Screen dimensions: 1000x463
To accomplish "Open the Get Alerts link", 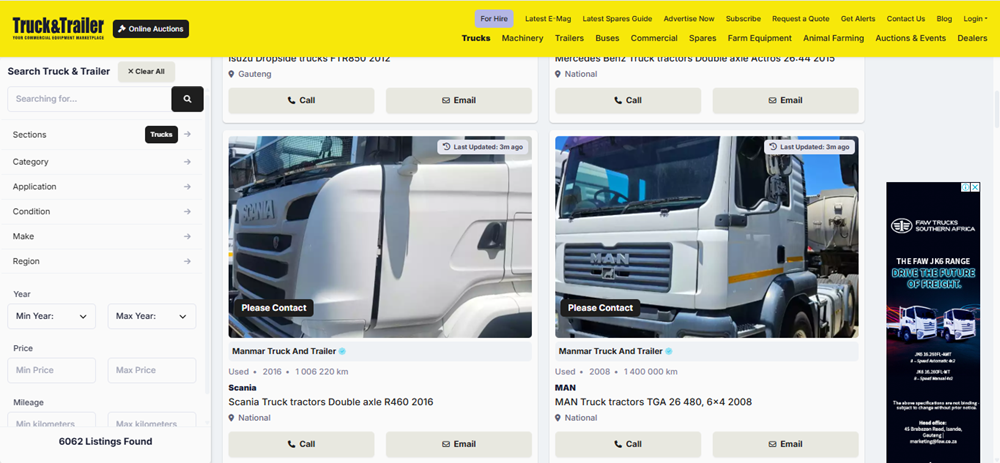I will point(858,19).
